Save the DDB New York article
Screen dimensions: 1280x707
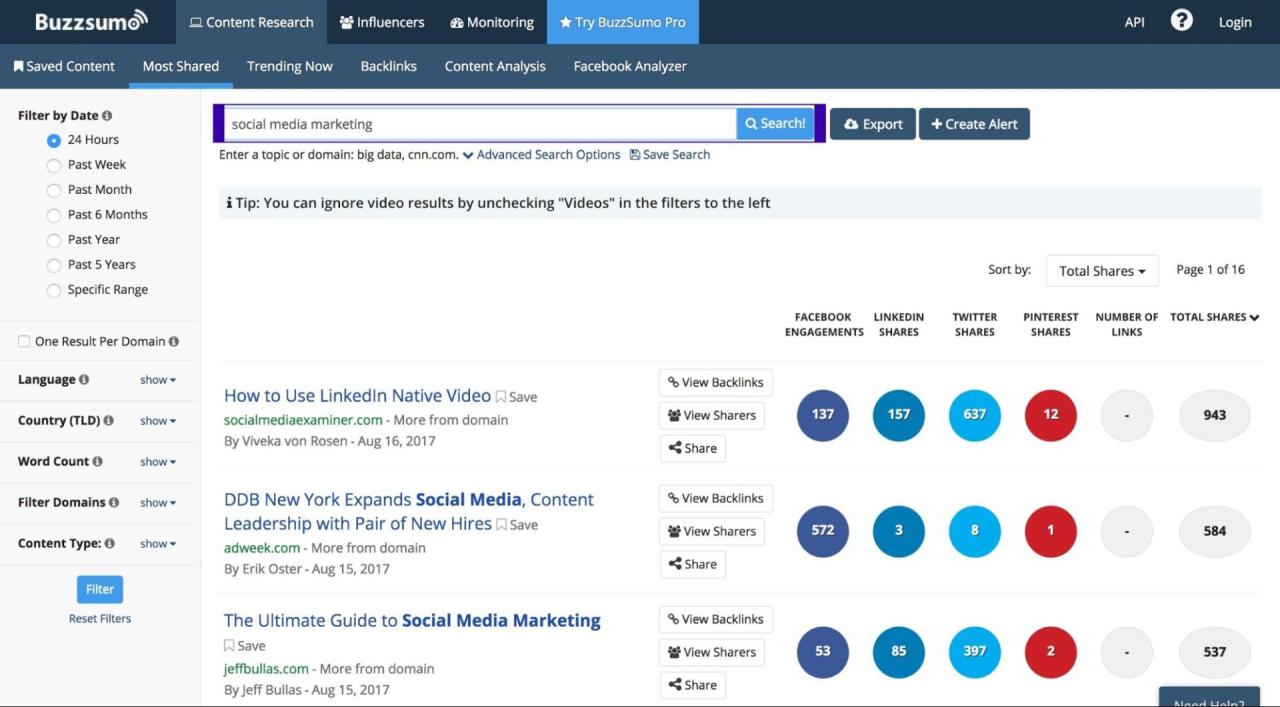click(x=517, y=525)
